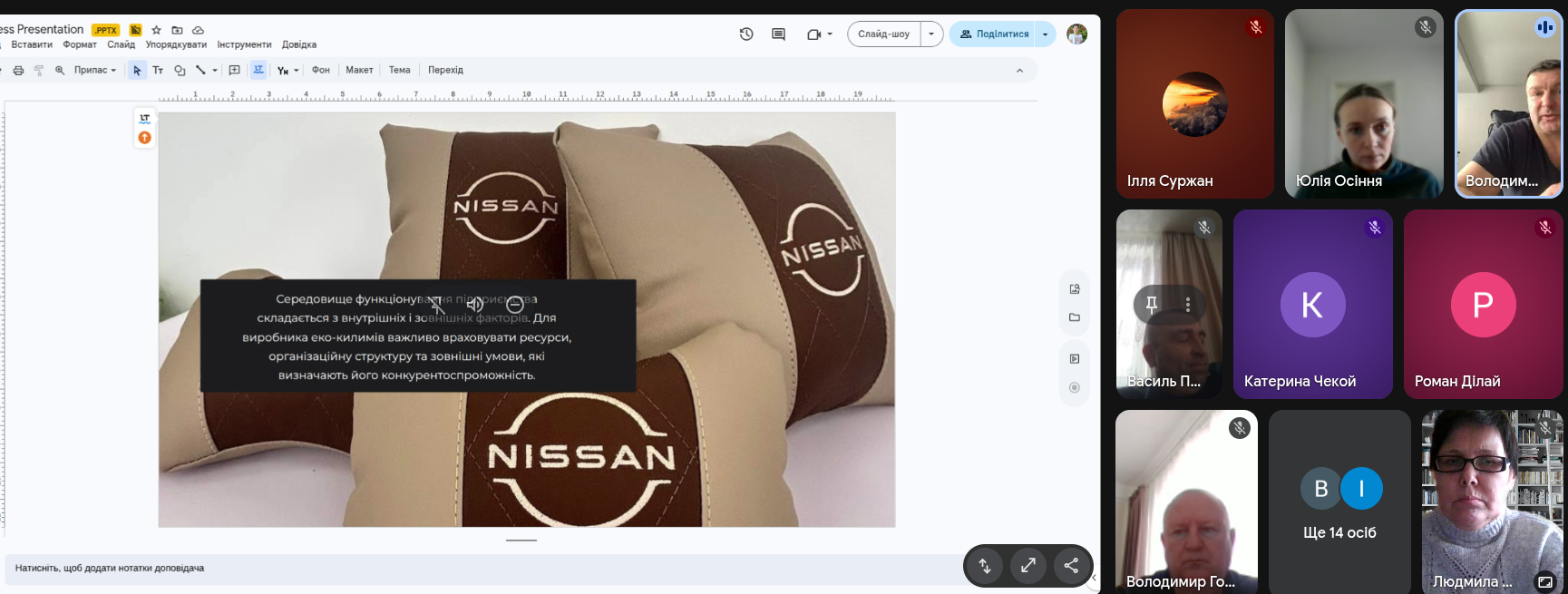Toggle the highlighted text-fit toolbar button
Viewport: 1568px width, 594px height.
click(x=258, y=70)
